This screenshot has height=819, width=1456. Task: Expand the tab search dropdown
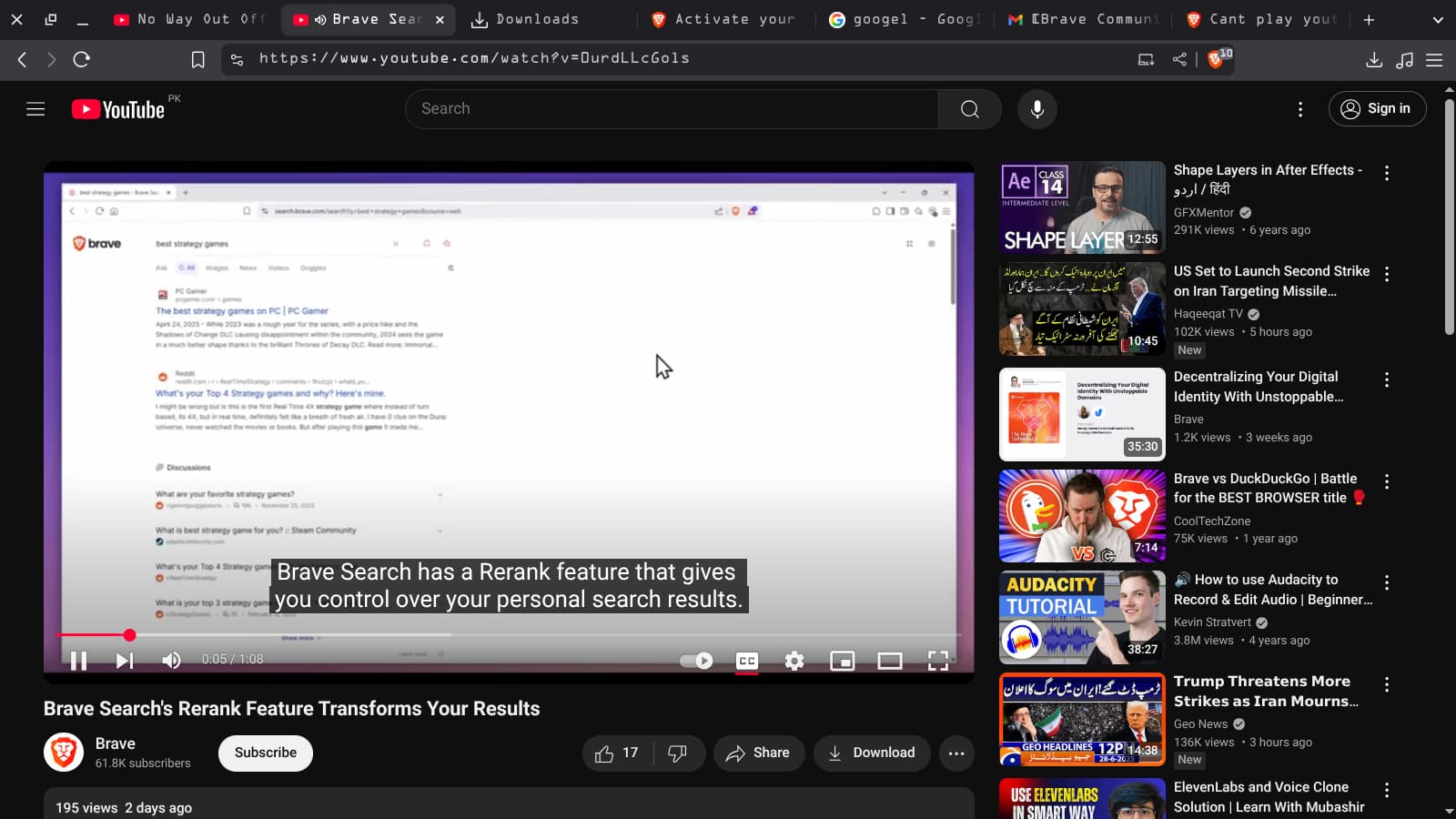[1438, 19]
